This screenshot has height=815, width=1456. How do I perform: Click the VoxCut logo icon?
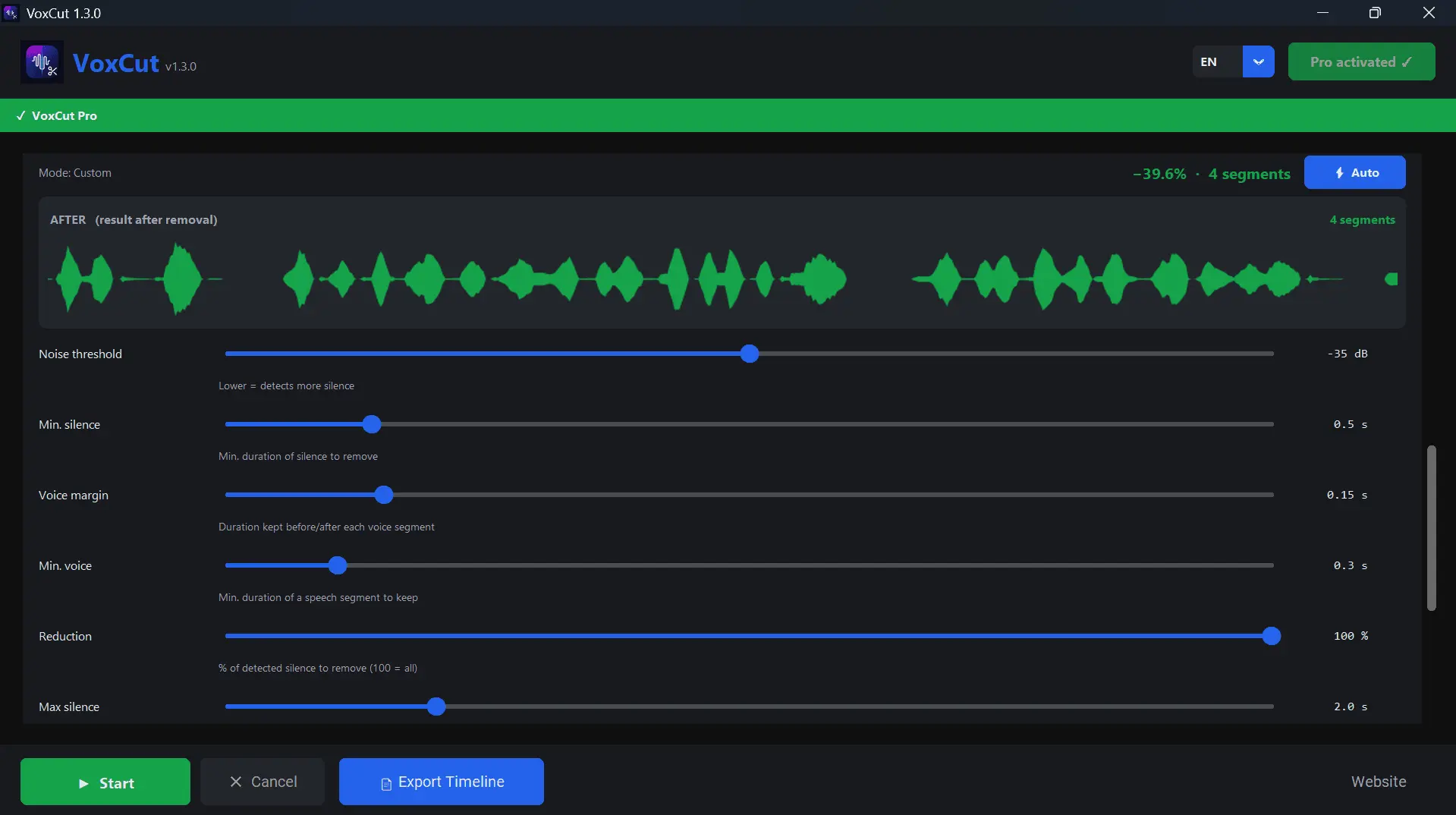pyautogui.click(x=42, y=62)
